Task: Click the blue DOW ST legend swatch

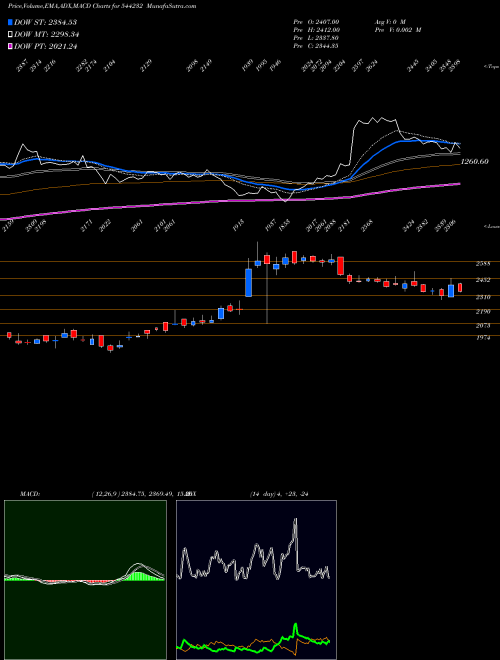Action: (10, 22)
